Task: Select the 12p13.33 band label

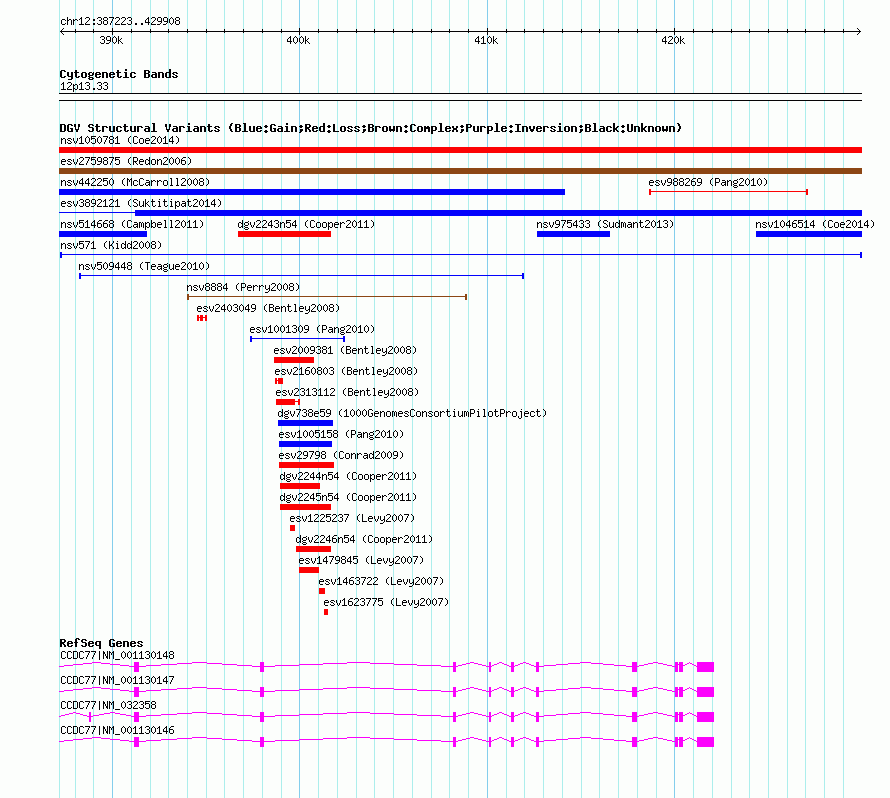Action: pos(84,86)
